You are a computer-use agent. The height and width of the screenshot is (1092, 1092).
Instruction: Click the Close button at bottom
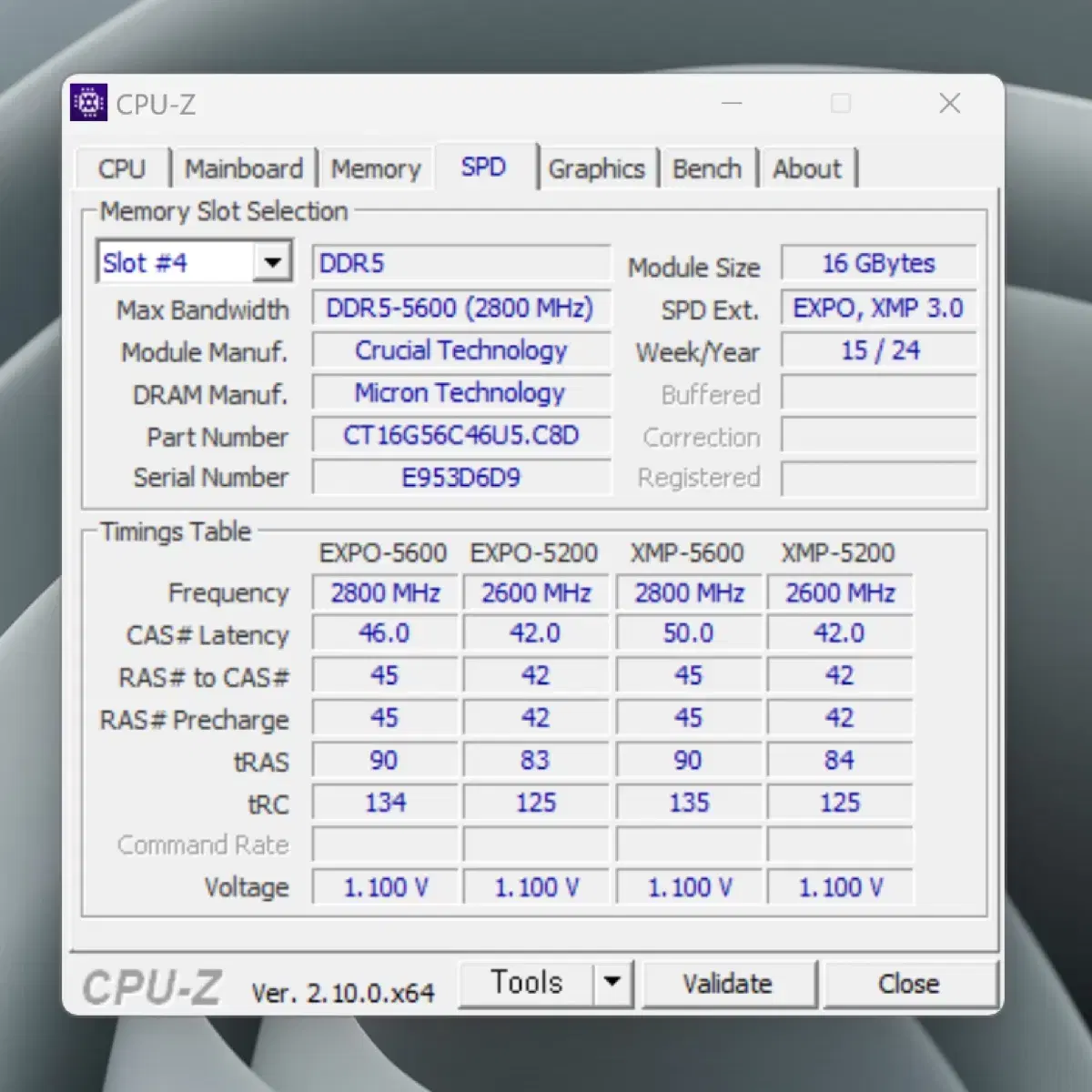point(909,984)
